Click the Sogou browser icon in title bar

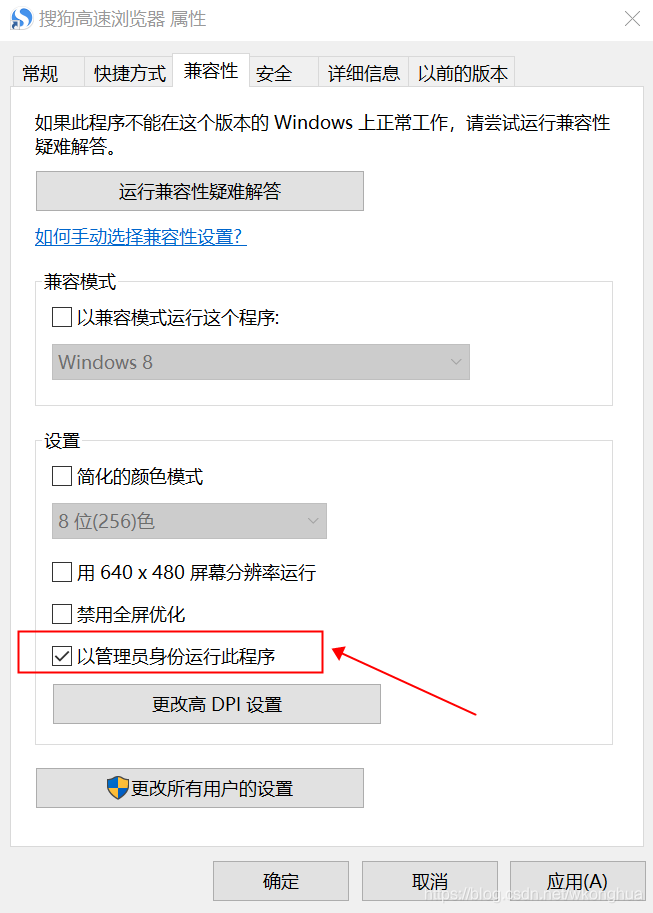(22, 19)
